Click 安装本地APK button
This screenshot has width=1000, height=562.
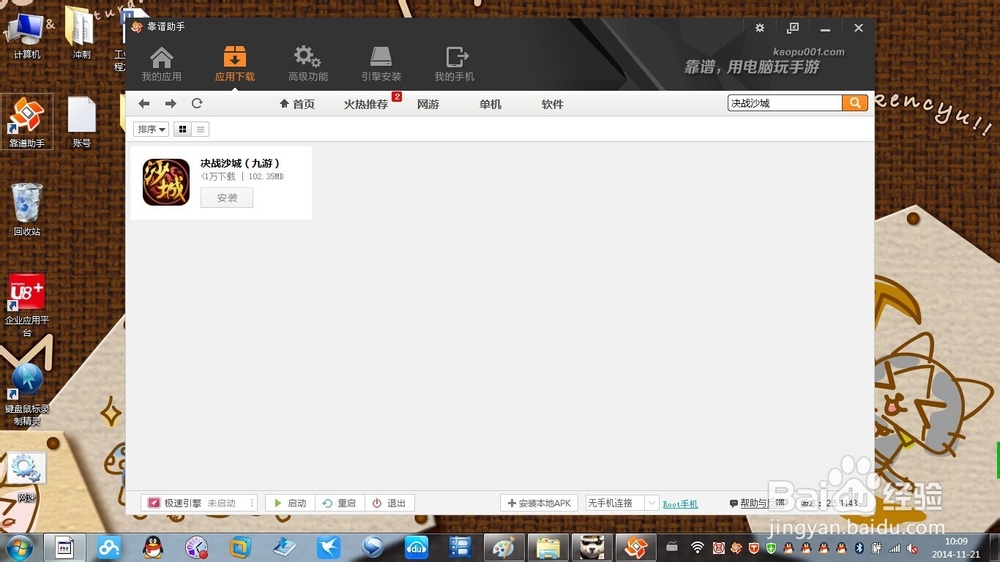tap(539, 503)
